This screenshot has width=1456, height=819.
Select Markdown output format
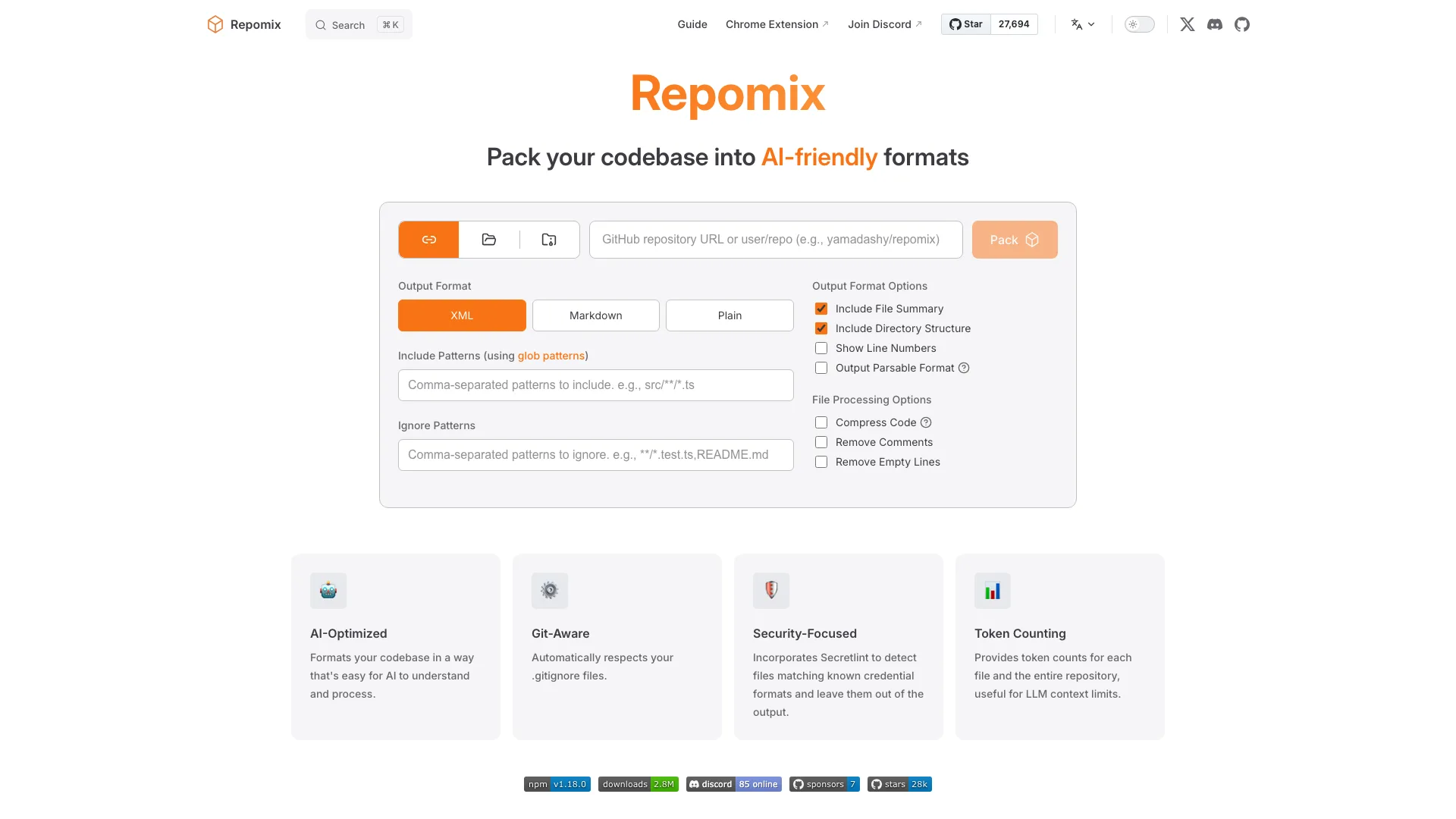596,315
